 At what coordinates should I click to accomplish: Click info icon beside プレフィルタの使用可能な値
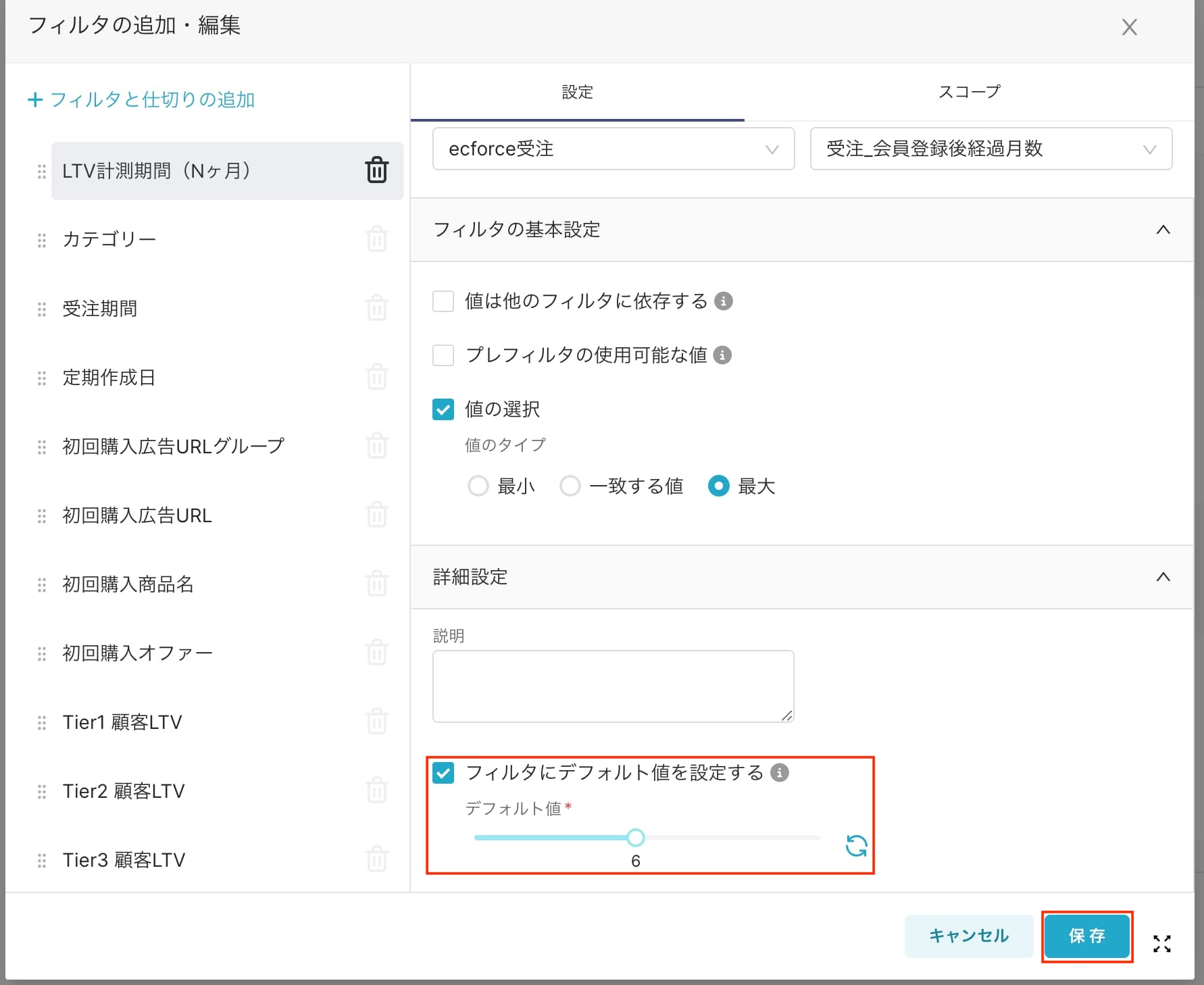click(x=722, y=355)
